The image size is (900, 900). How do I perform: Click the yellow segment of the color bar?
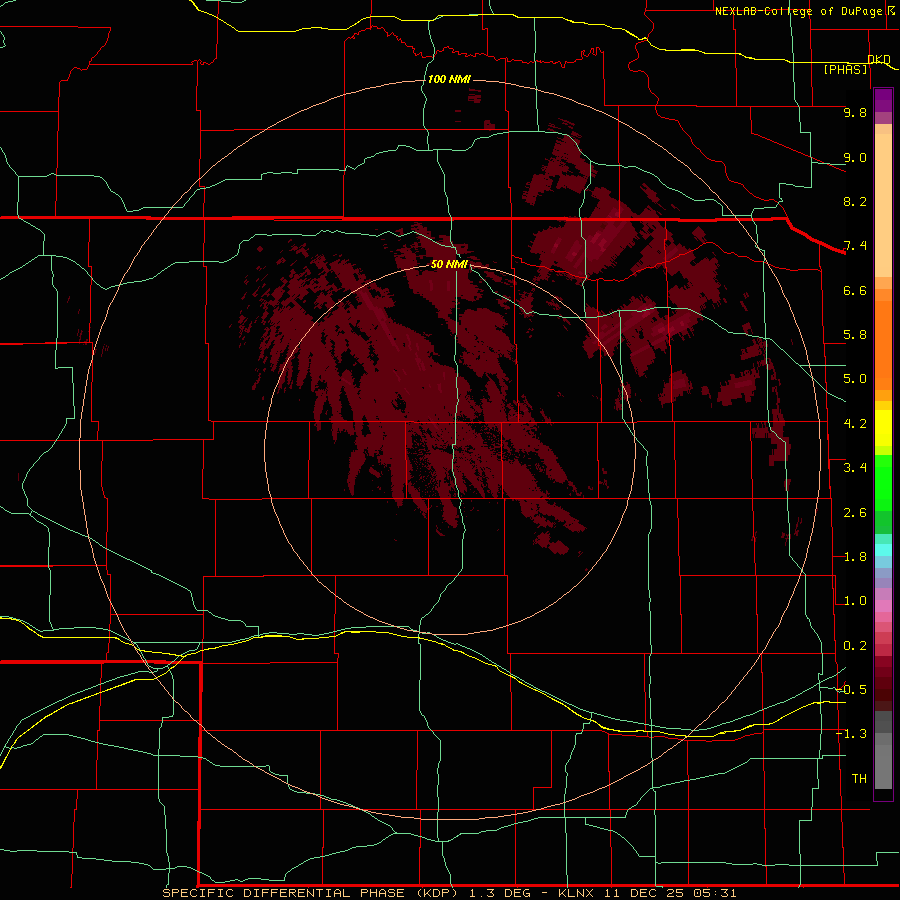pyautogui.click(x=883, y=428)
